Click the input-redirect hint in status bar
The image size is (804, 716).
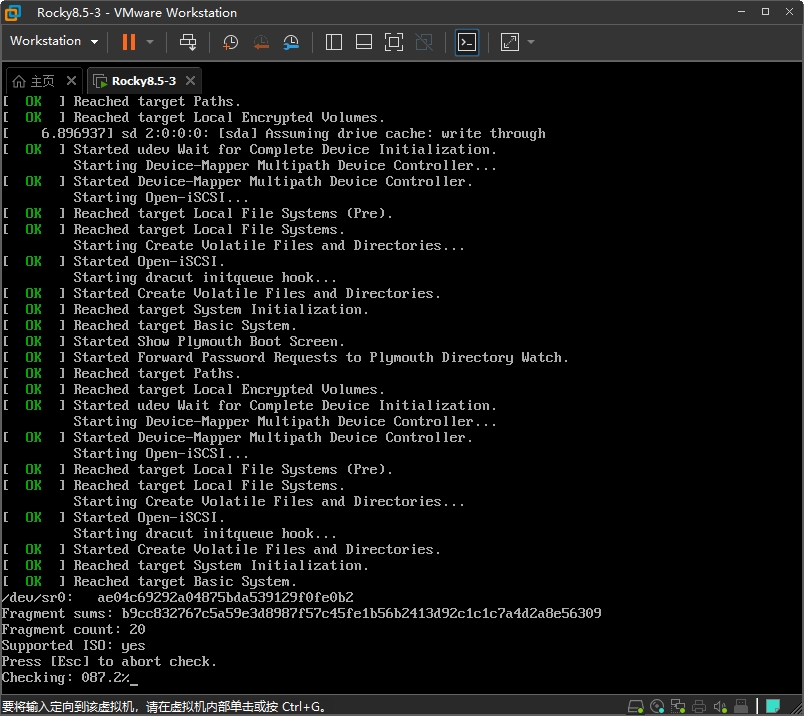click(164, 707)
